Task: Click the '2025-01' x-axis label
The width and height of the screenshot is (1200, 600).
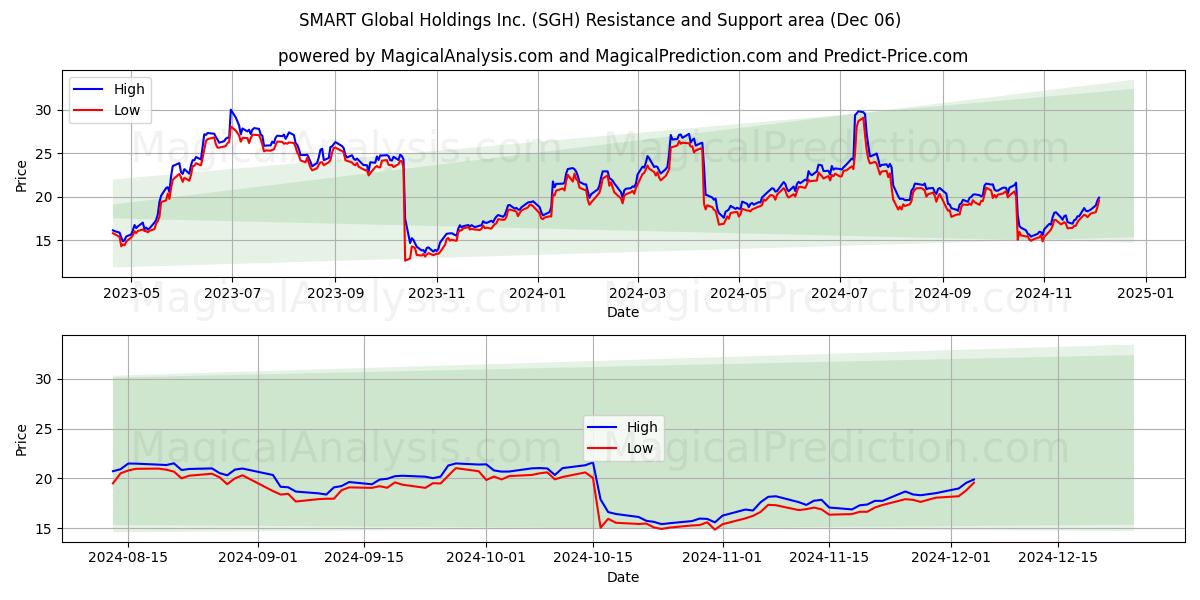Action: [1146, 293]
